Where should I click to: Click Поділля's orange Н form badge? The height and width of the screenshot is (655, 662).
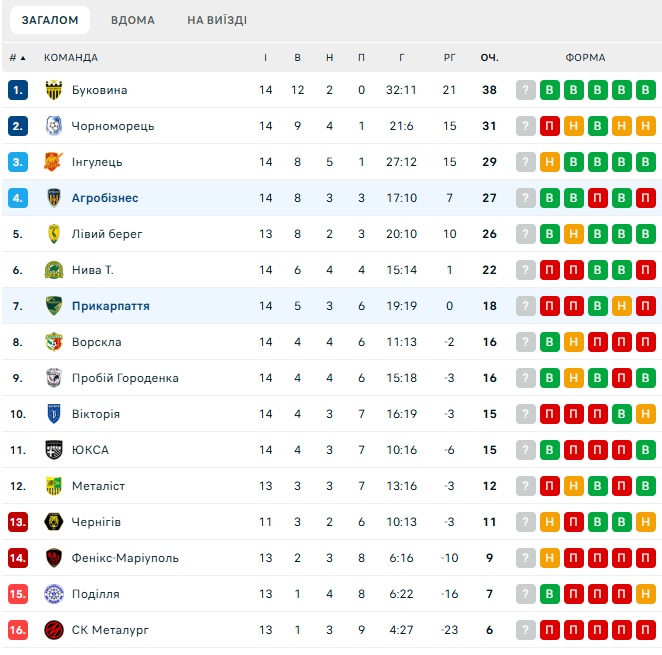click(x=646, y=594)
